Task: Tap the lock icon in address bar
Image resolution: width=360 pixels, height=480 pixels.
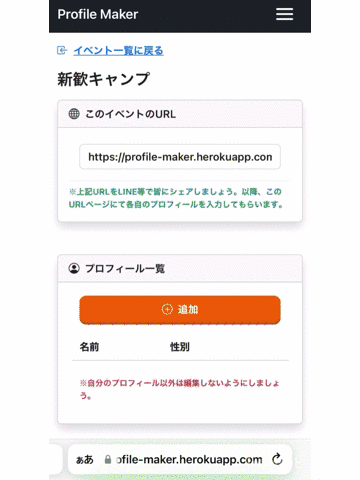Action: point(108,459)
